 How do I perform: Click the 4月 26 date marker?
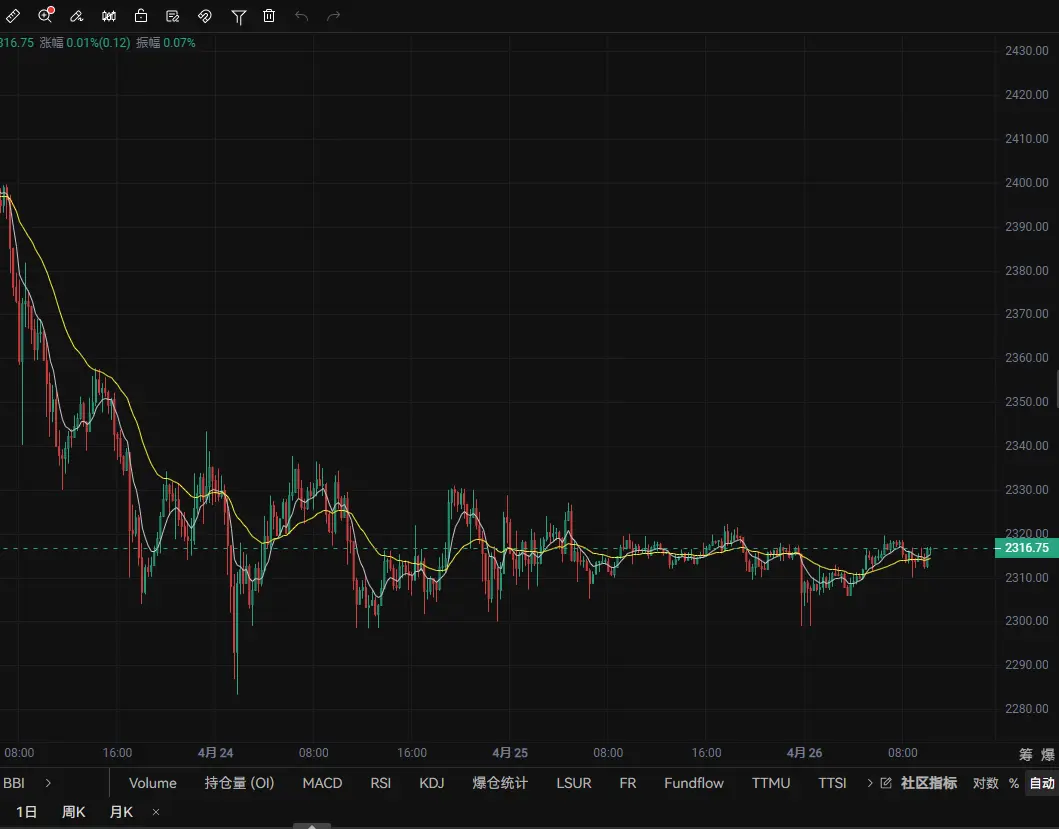[804, 753]
